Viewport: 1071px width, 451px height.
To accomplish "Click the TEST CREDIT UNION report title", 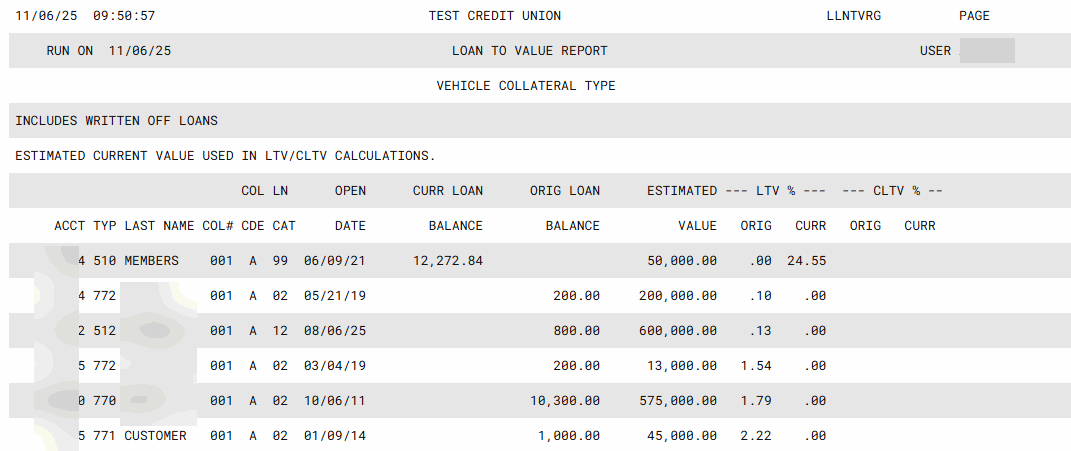I will click(x=494, y=16).
